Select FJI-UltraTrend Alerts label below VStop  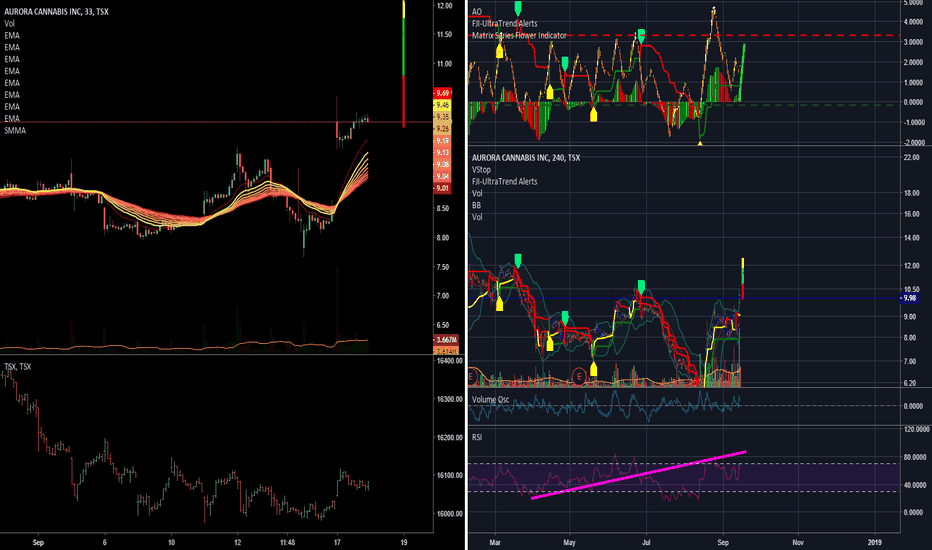(x=505, y=181)
